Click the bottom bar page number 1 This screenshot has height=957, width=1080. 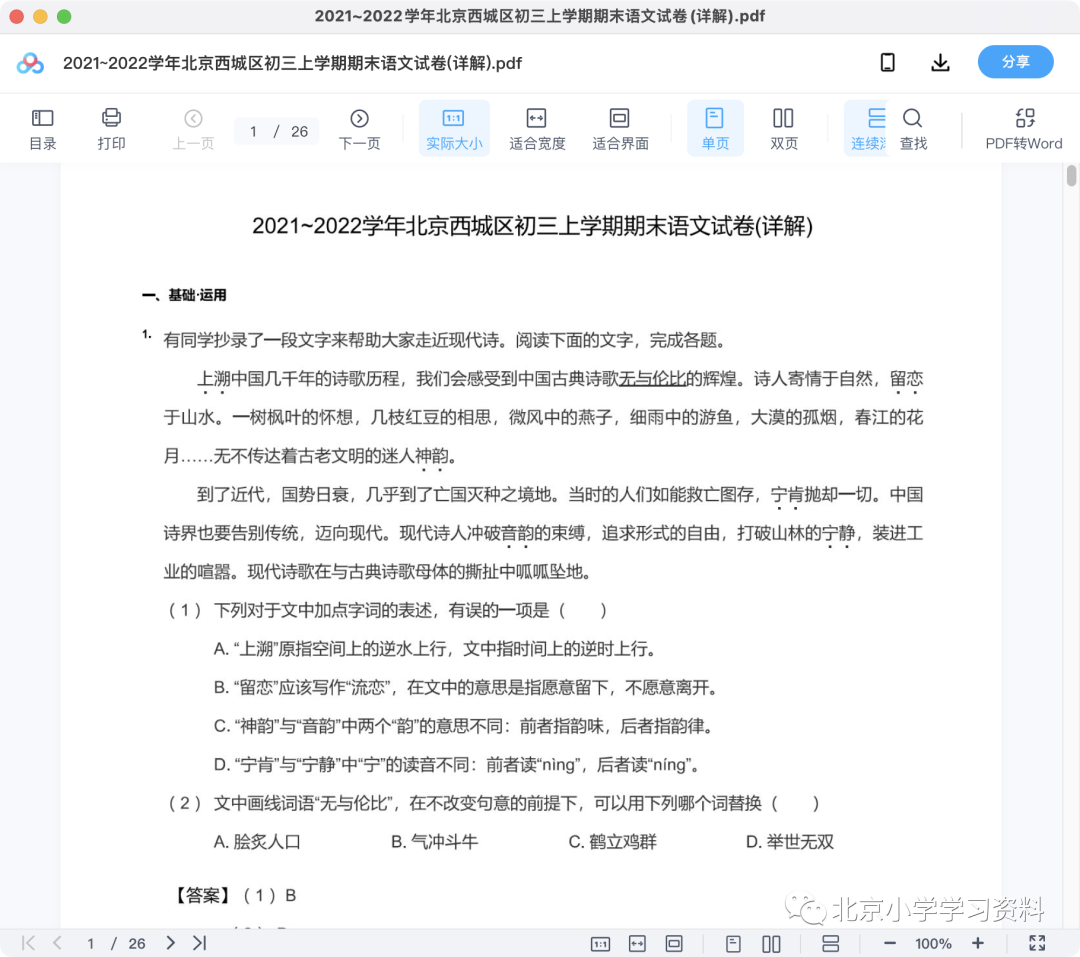pos(90,943)
